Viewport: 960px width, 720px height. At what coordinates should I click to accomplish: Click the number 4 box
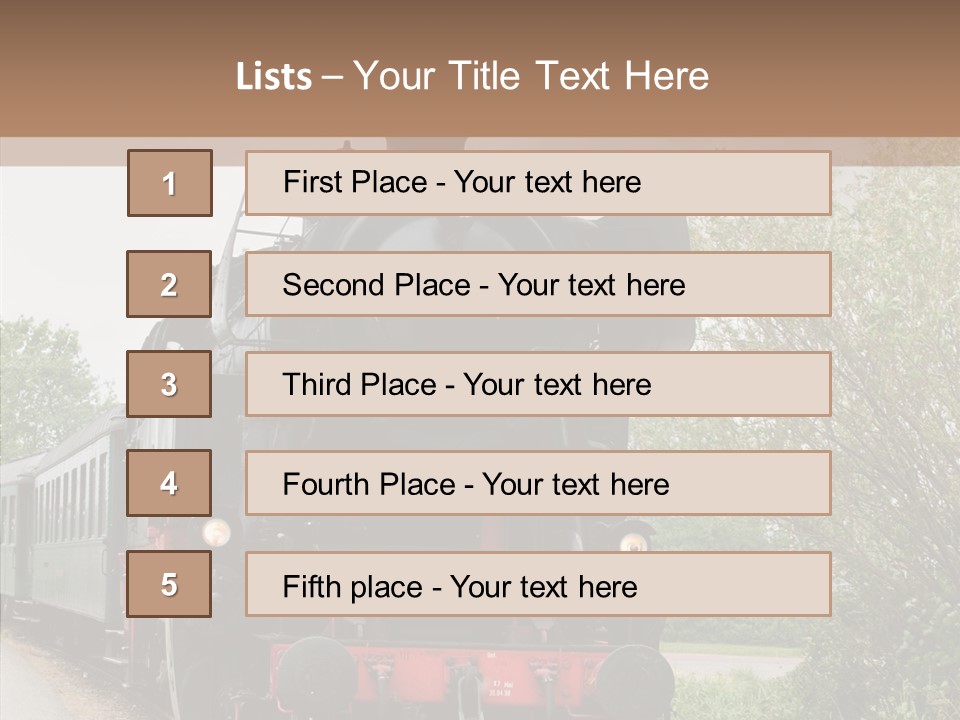(x=170, y=484)
